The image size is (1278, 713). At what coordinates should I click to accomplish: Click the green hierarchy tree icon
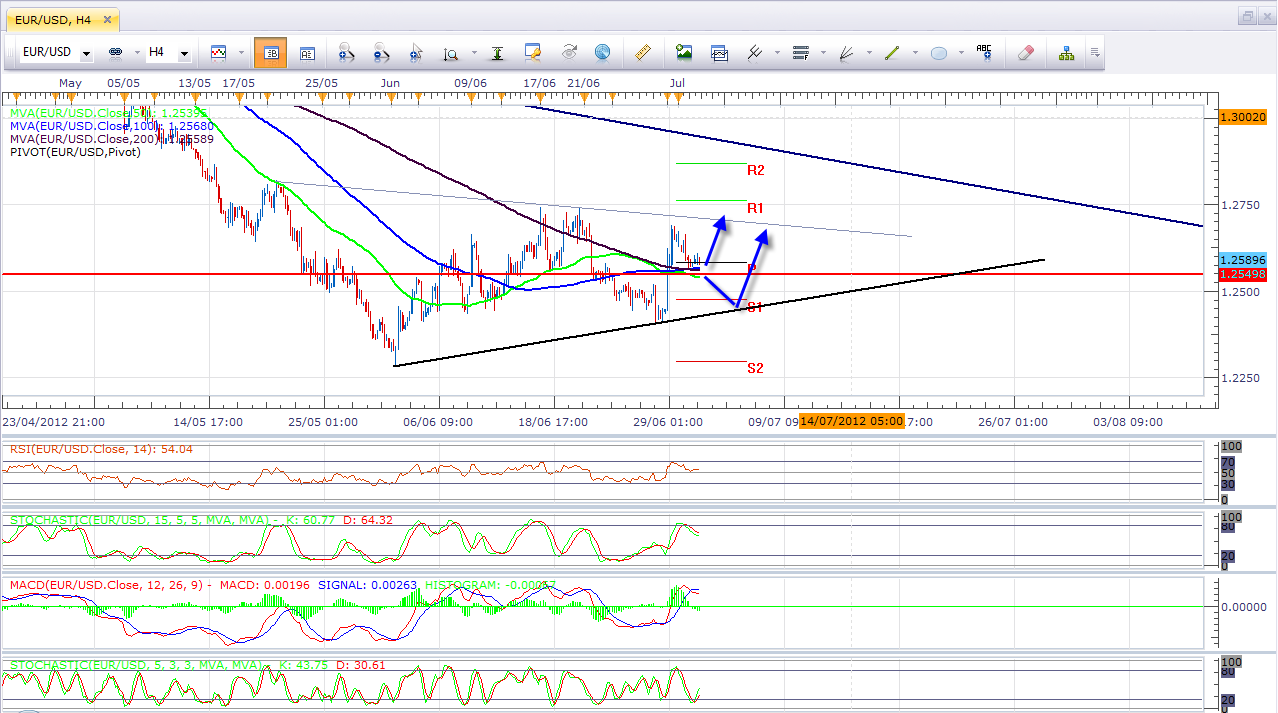[x=1066, y=52]
